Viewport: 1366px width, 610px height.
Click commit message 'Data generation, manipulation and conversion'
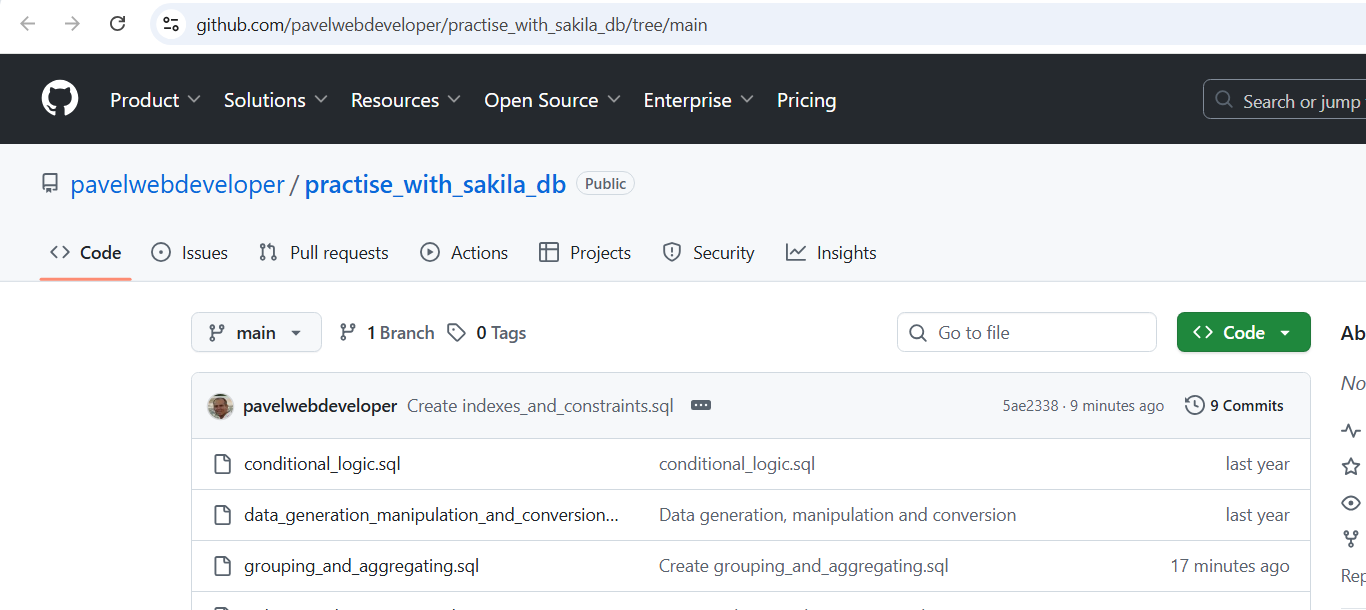(x=837, y=515)
